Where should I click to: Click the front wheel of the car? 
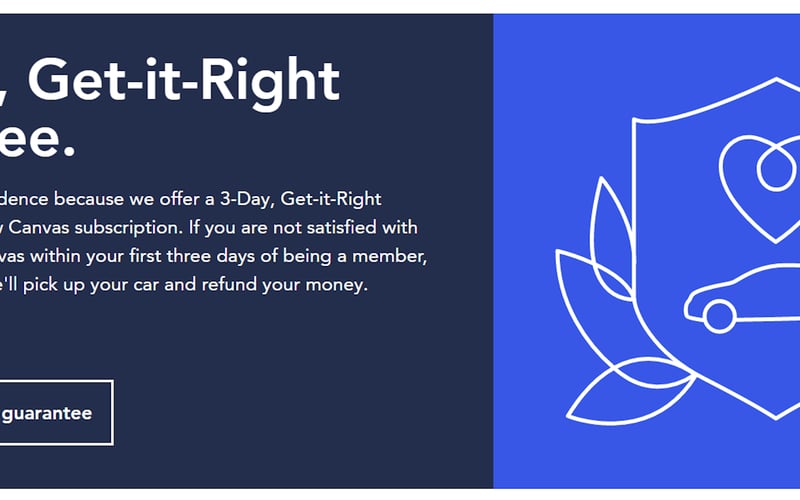pos(719,316)
